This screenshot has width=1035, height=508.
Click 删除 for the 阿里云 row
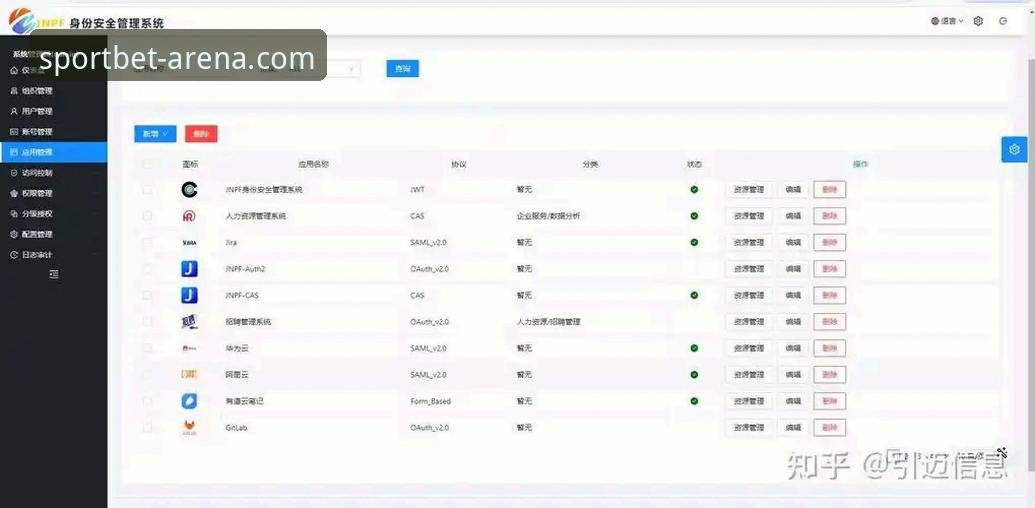point(830,374)
